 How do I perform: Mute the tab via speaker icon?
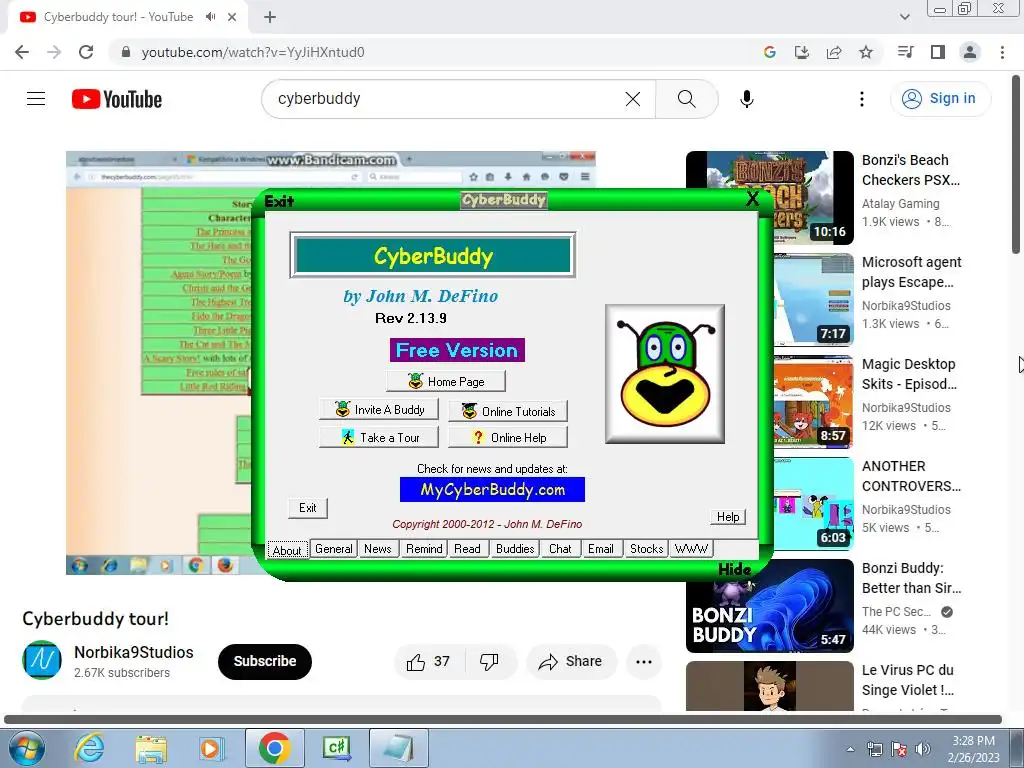(x=210, y=17)
